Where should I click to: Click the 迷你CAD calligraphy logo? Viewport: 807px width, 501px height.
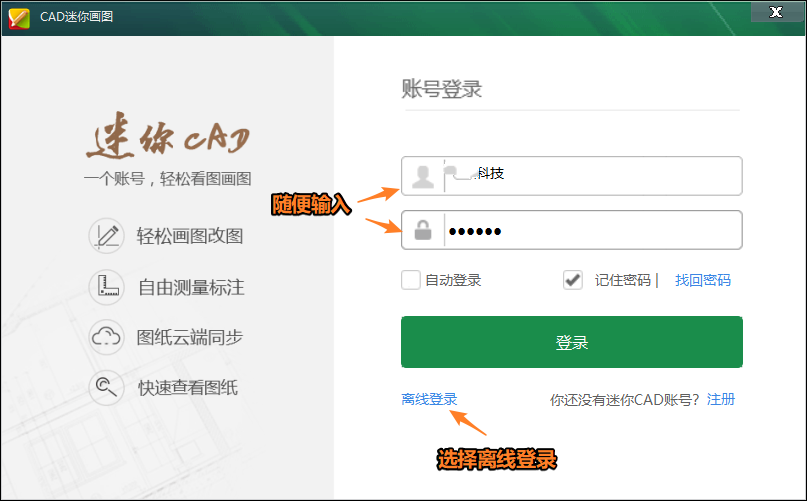pos(168,135)
